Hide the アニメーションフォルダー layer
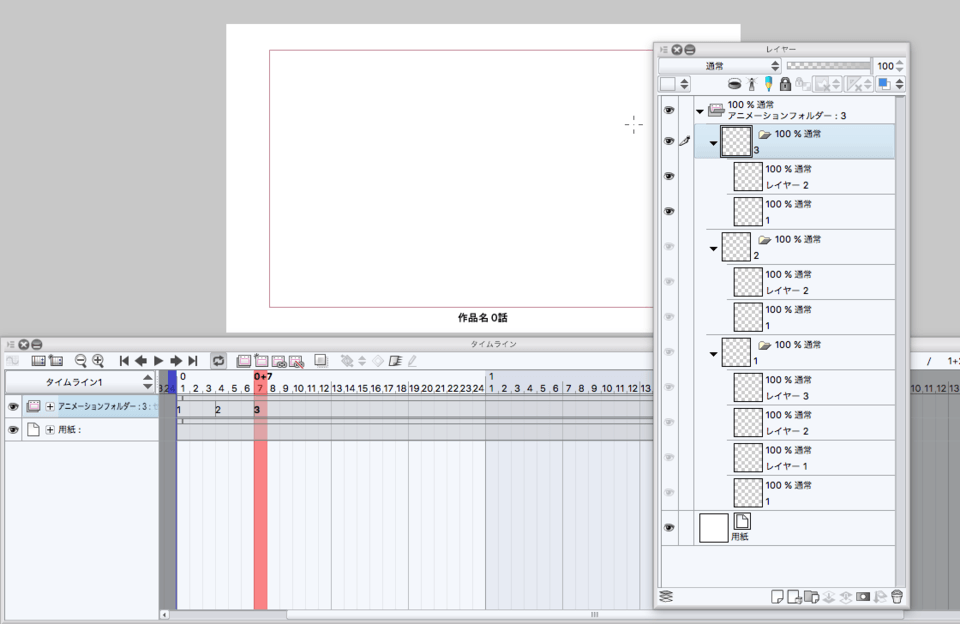The width and height of the screenshot is (960, 624). coord(669,110)
